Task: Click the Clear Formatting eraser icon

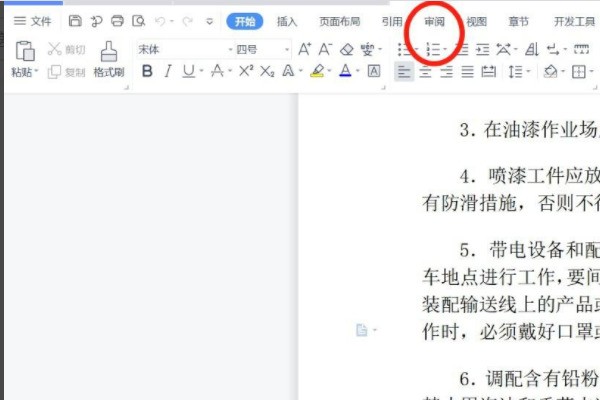Action: point(346,49)
